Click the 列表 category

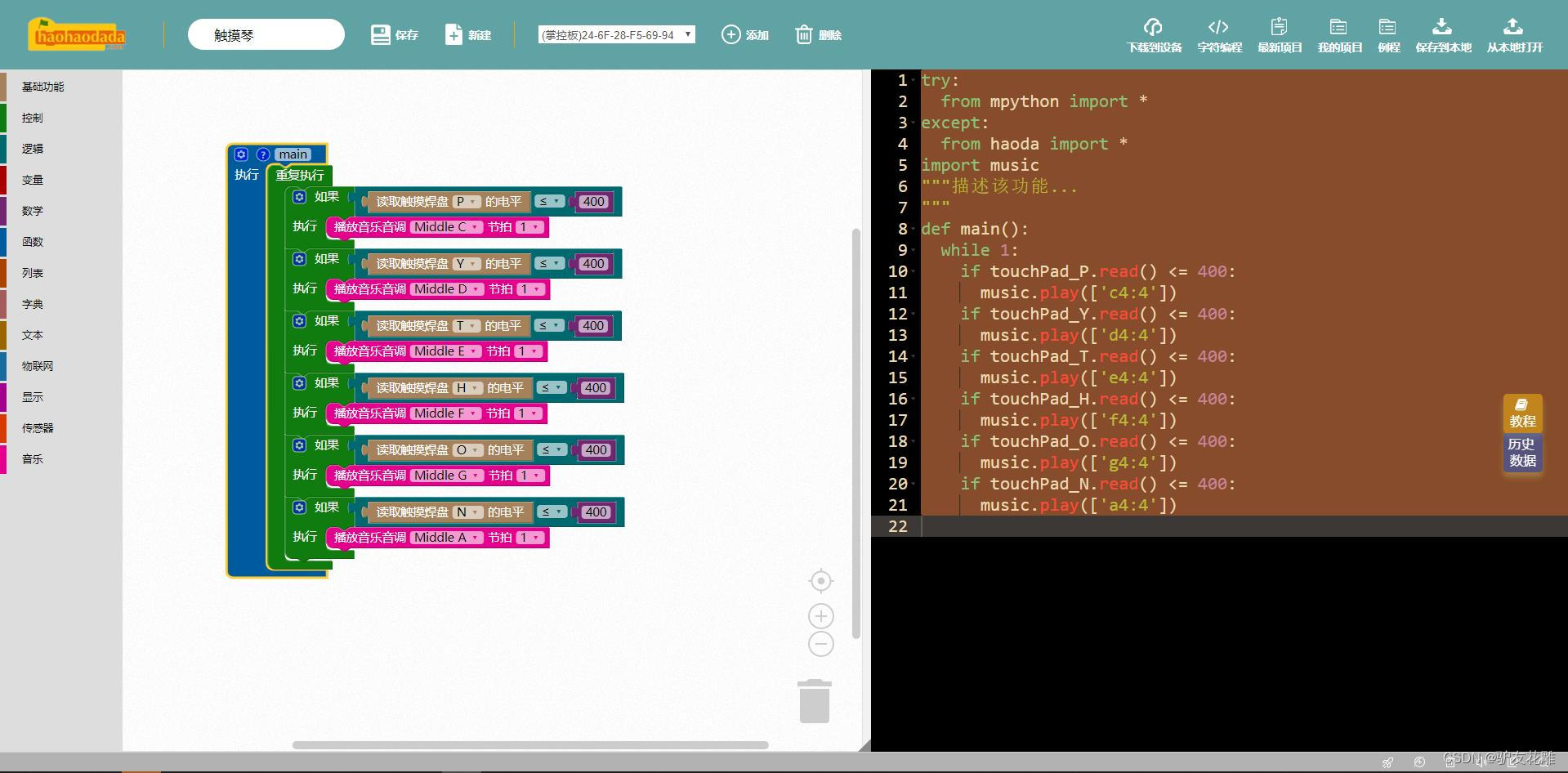click(33, 273)
